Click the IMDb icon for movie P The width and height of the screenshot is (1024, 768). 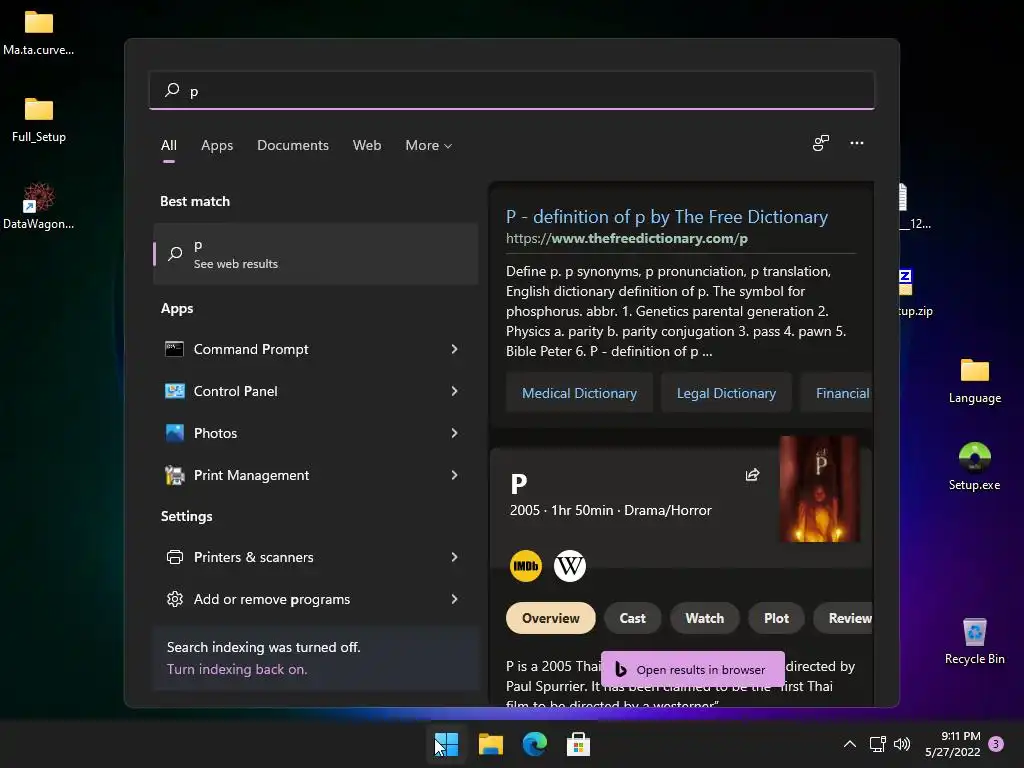526,566
